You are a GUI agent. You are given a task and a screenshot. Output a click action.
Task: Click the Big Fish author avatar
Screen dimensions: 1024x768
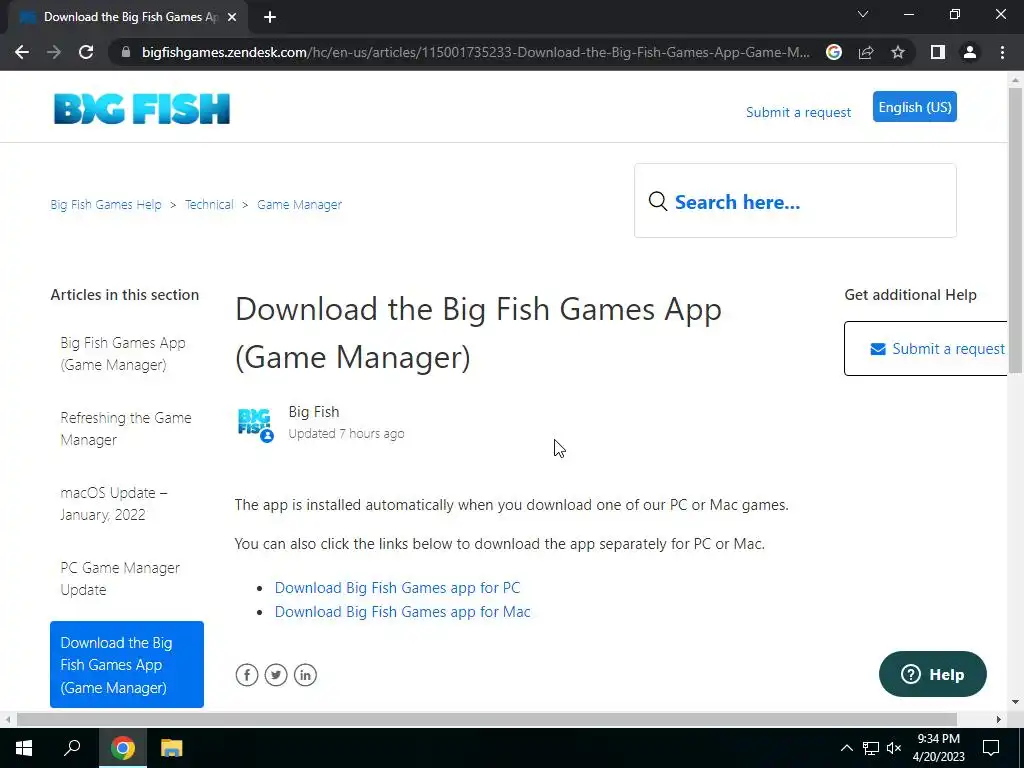pyautogui.click(x=255, y=424)
